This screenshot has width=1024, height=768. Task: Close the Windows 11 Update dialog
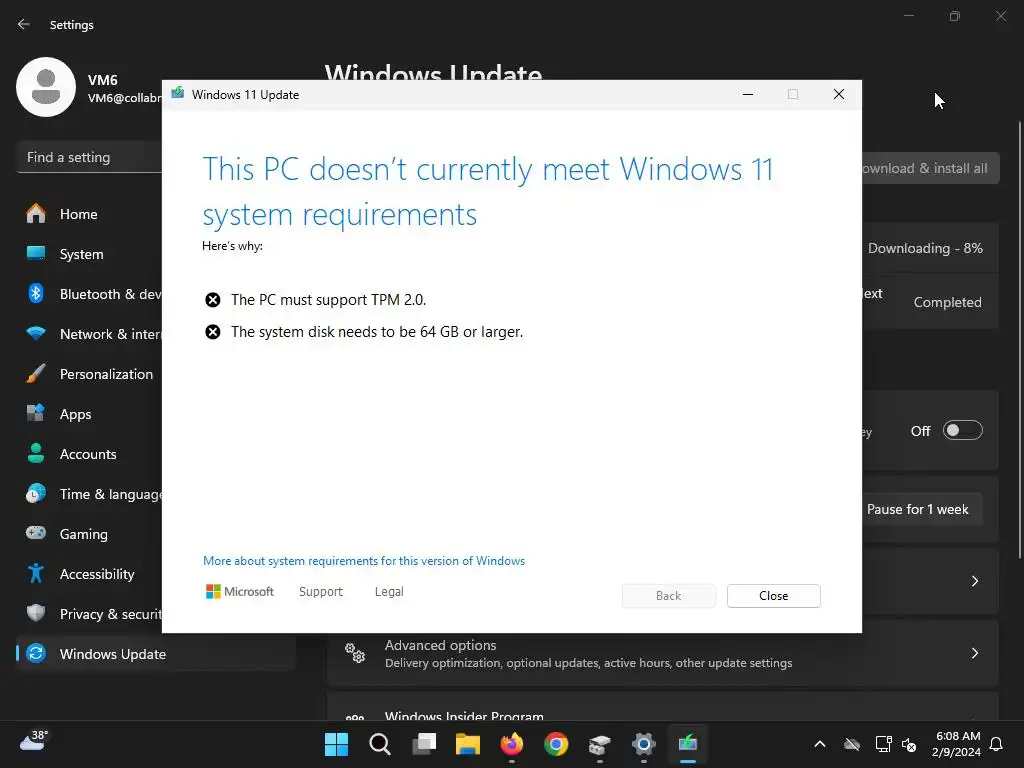tap(773, 596)
